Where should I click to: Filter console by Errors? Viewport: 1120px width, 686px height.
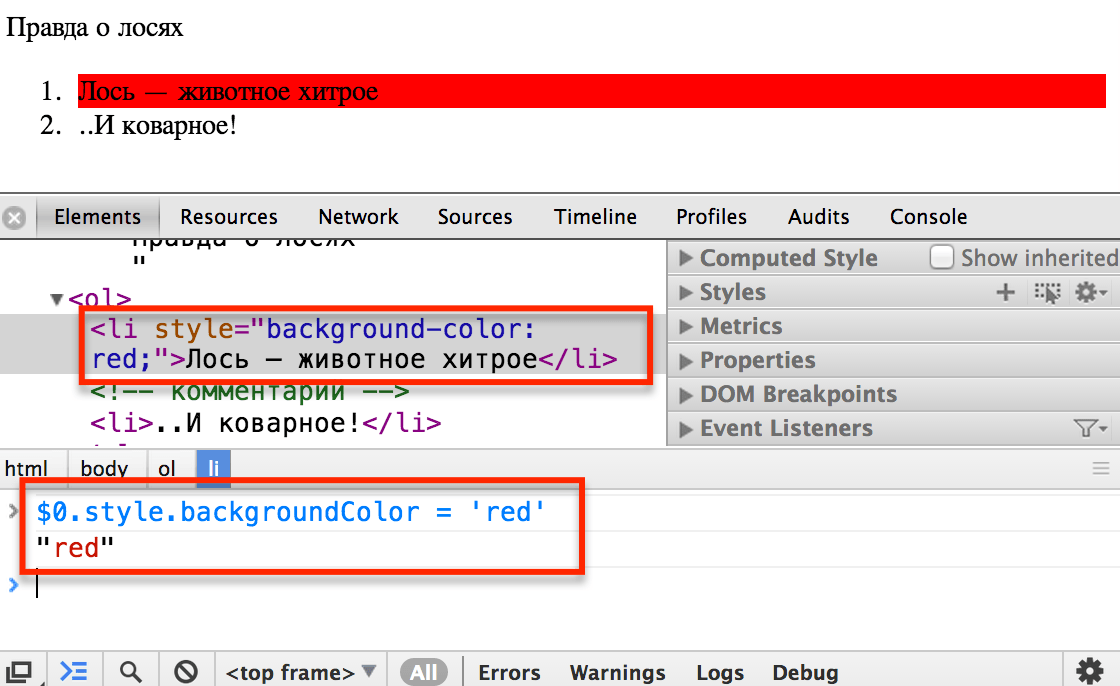click(x=509, y=672)
